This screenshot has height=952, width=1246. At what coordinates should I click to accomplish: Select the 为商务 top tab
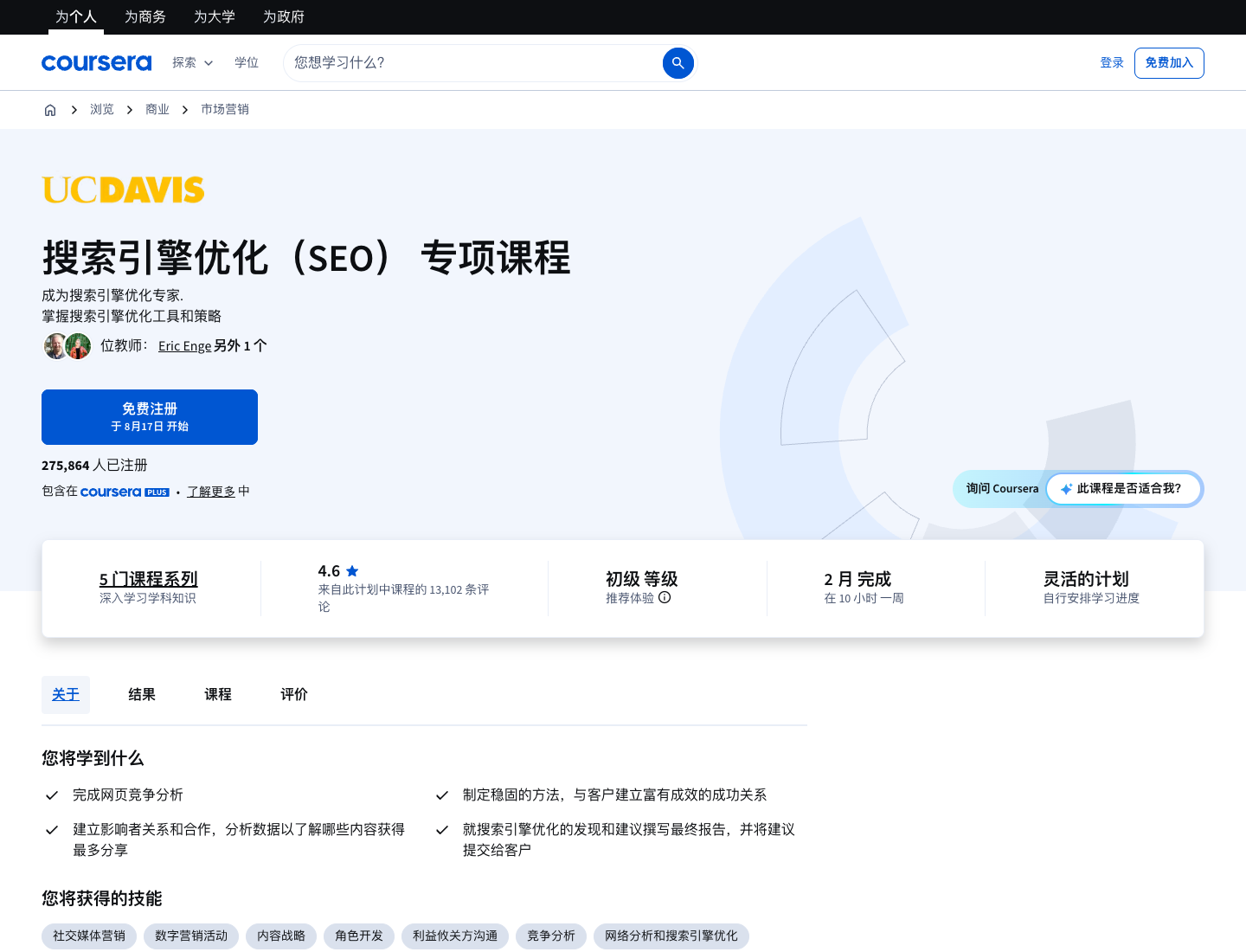click(x=145, y=16)
